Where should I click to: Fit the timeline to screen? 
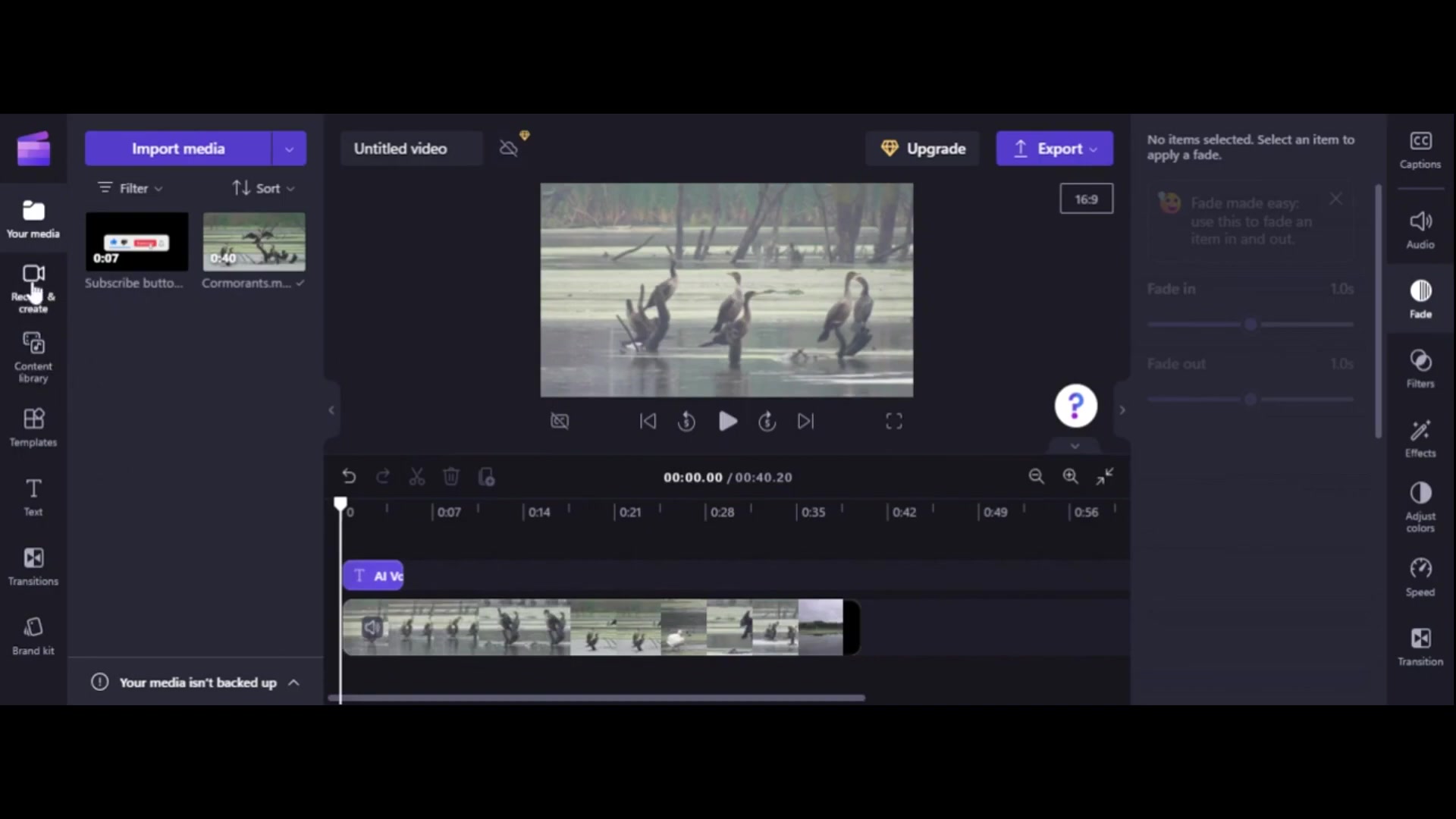click(x=1105, y=476)
